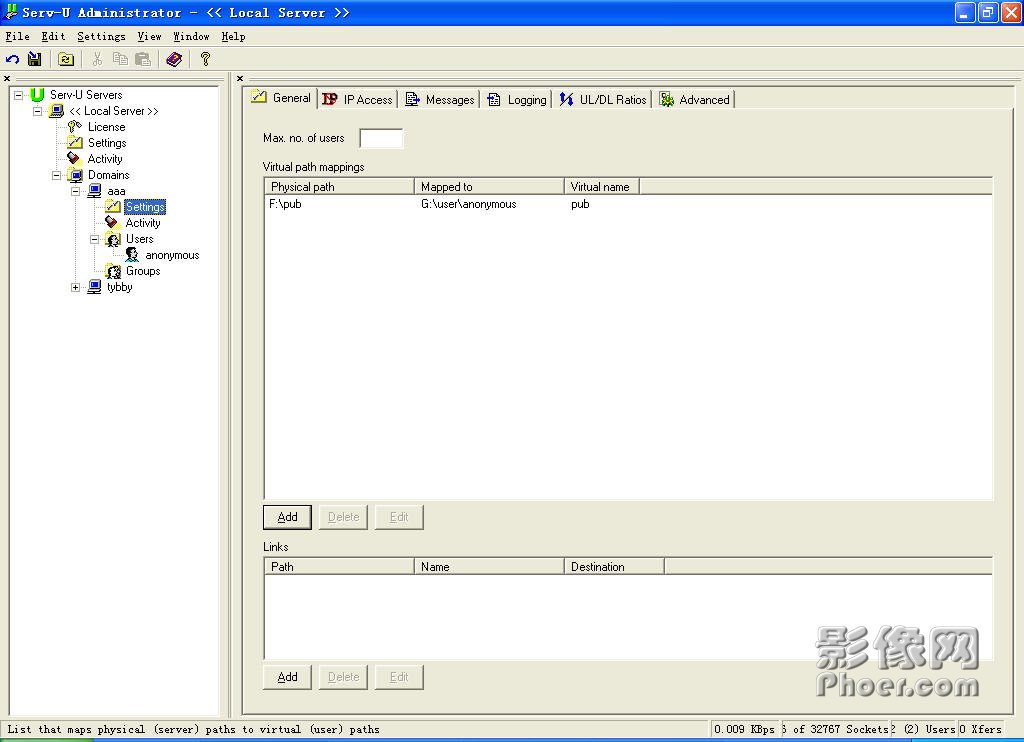The width and height of the screenshot is (1024, 742).
Task: Click the save floppy disk toolbar icon
Action: coord(35,59)
